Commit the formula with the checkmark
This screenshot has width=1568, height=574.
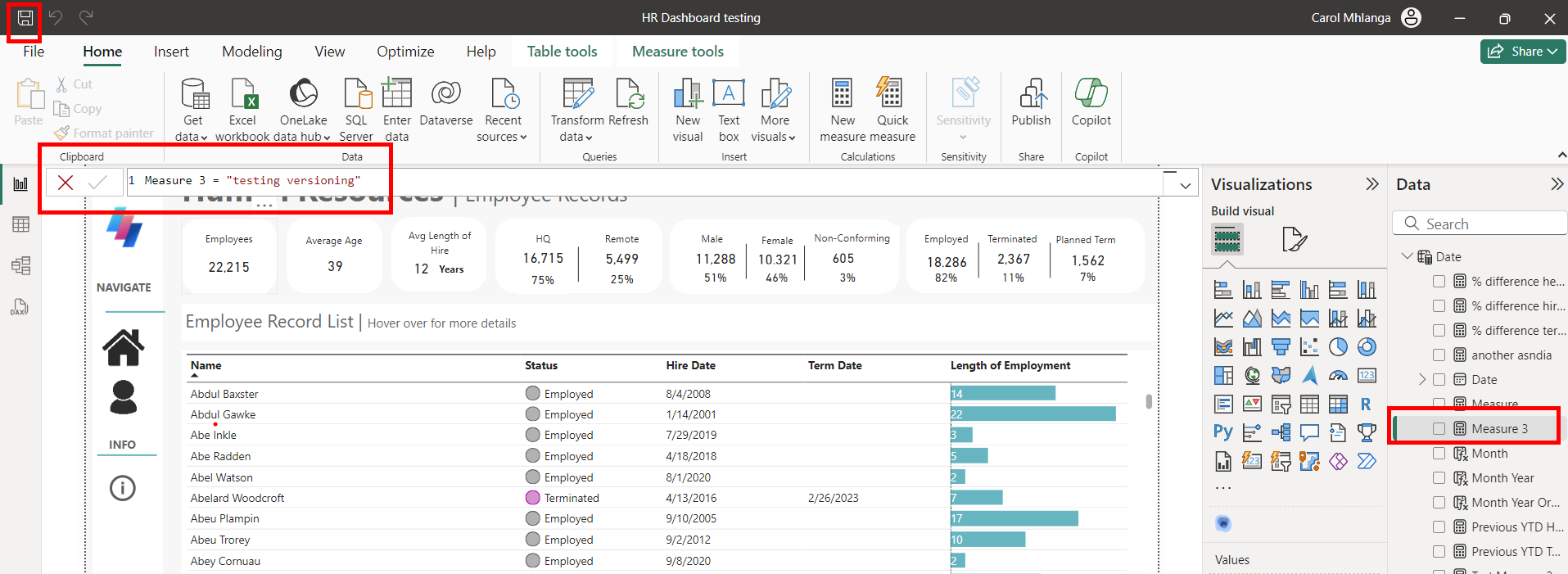pyautogui.click(x=97, y=182)
